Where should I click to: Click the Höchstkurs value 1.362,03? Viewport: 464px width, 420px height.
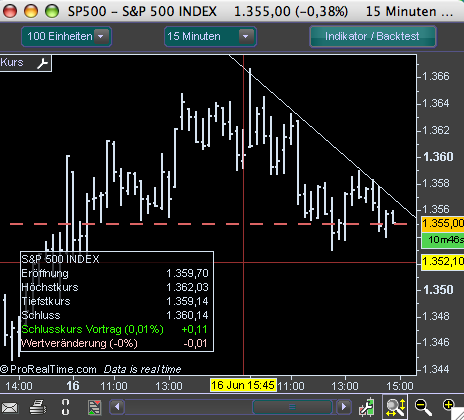[187, 287]
